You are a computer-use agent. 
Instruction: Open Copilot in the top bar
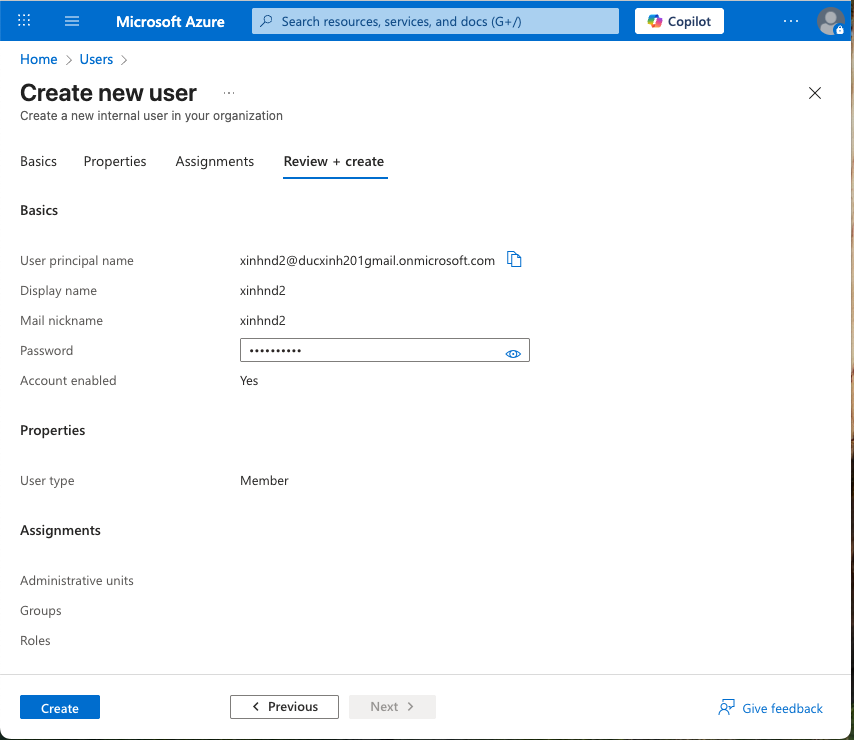pos(679,21)
